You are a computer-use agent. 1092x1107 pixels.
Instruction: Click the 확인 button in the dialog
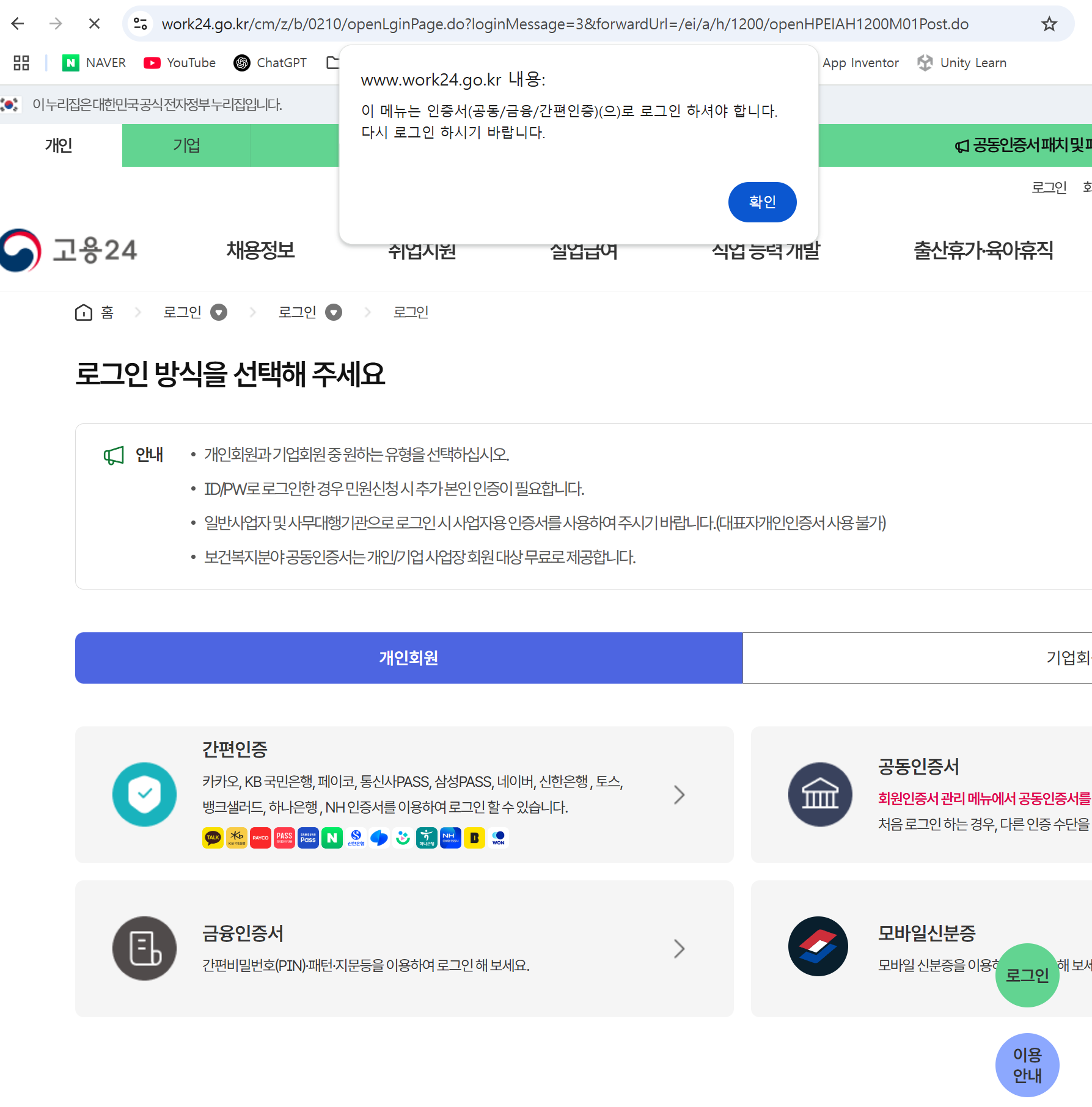(x=762, y=202)
